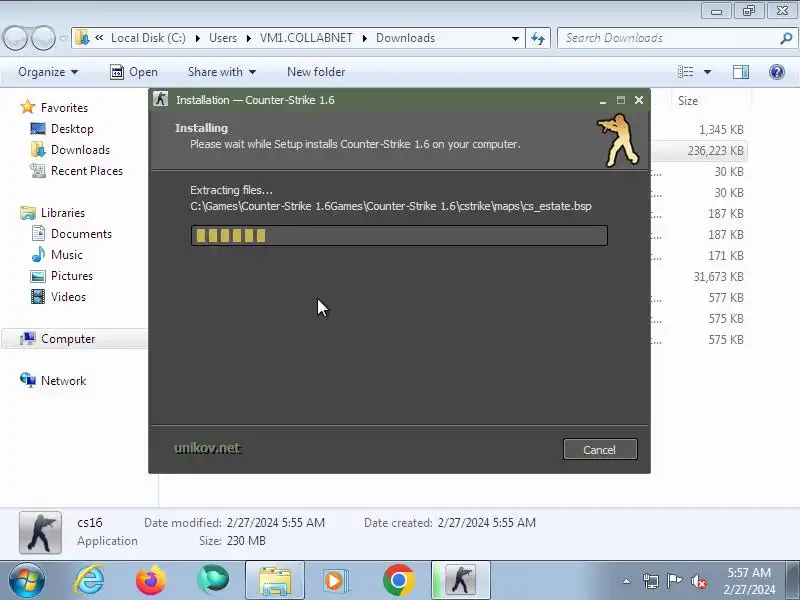Click the muted volume tray icon
Image resolution: width=800 pixels, height=600 pixels.
pyautogui.click(x=698, y=581)
